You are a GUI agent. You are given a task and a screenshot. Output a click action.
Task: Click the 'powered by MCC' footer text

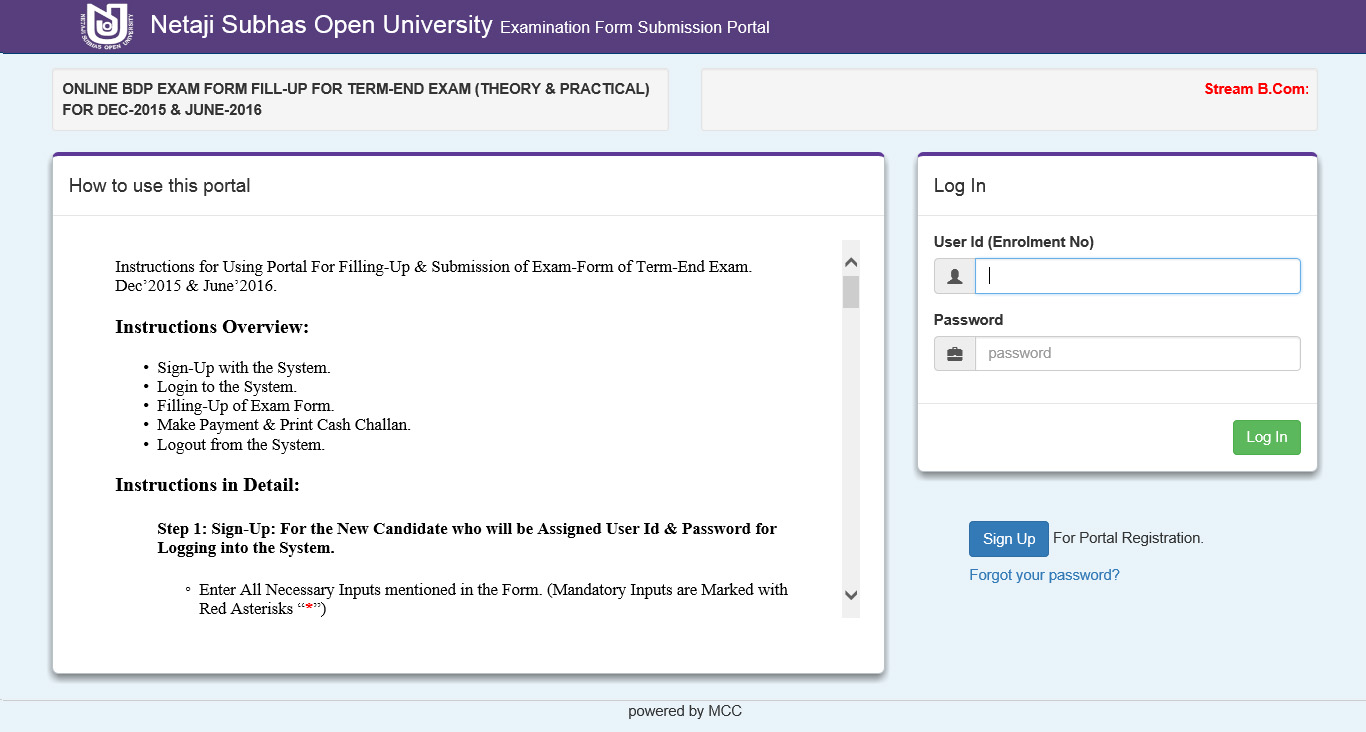pyautogui.click(x=684, y=712)
